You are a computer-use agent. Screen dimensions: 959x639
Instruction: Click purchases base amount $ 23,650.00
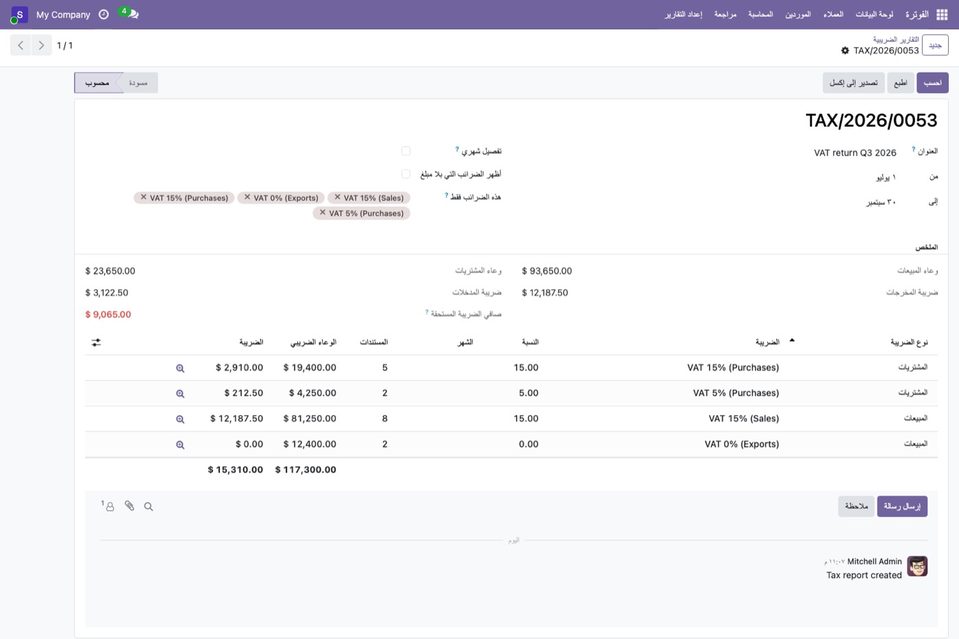point(110,271)
